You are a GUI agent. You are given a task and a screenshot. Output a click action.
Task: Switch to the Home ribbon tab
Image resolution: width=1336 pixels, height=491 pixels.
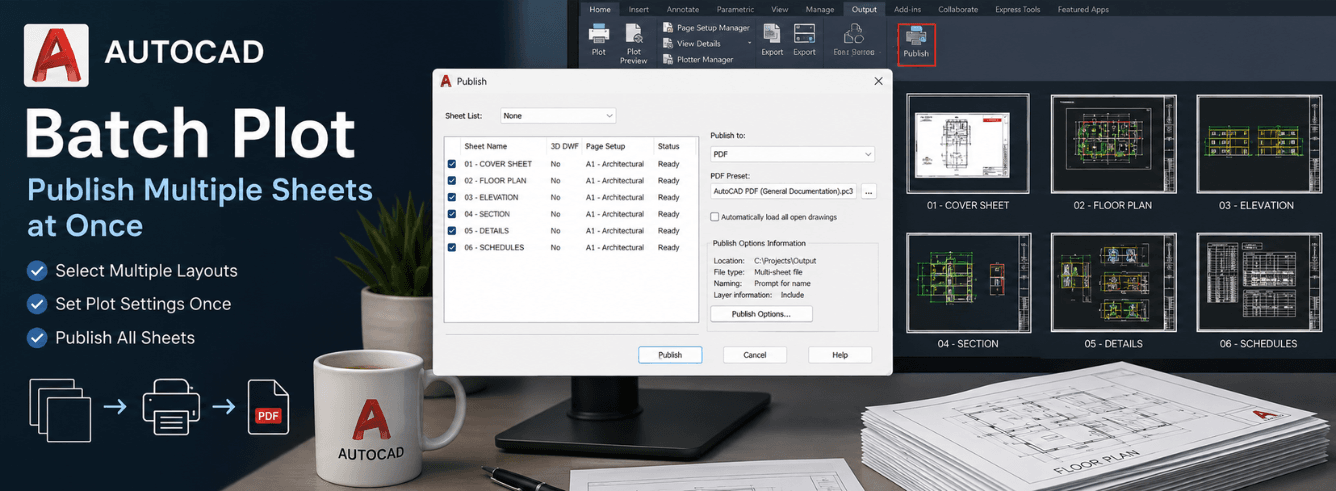[599, 10]
